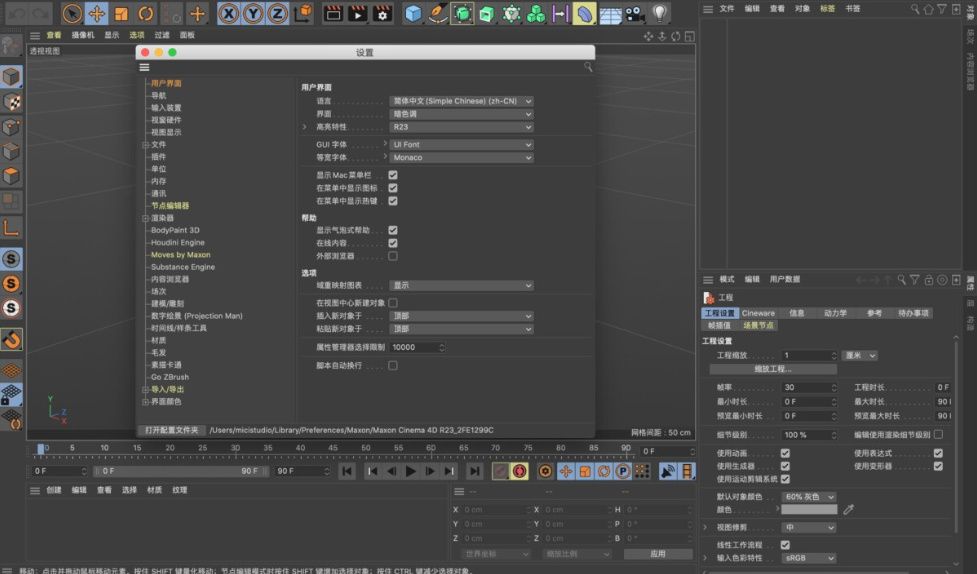977x574 pixels.
Task: Expand the renderer tree item
Action: point(145,218)
